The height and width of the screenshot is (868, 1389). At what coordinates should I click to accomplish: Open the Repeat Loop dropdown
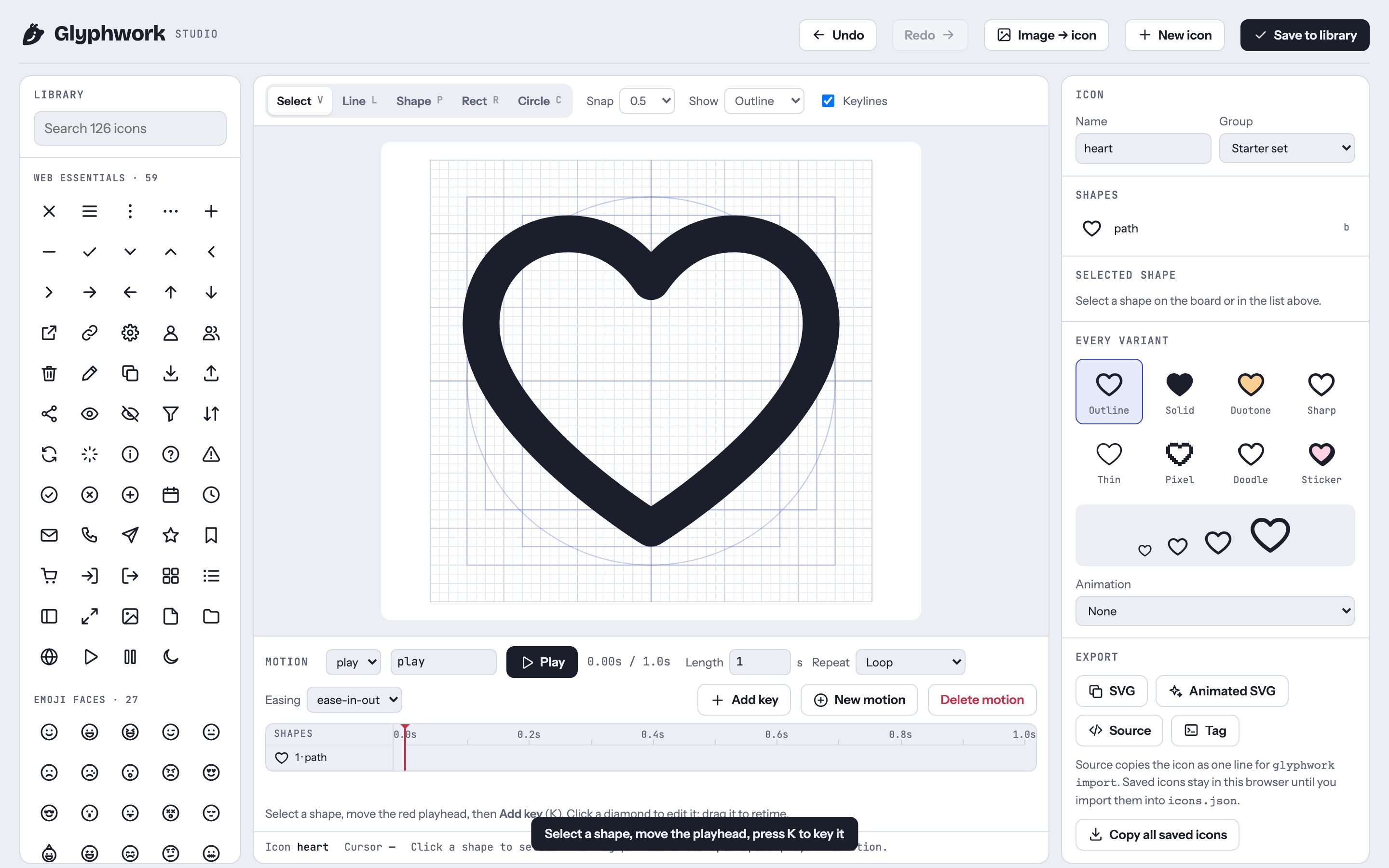click(x=910, y=663)
